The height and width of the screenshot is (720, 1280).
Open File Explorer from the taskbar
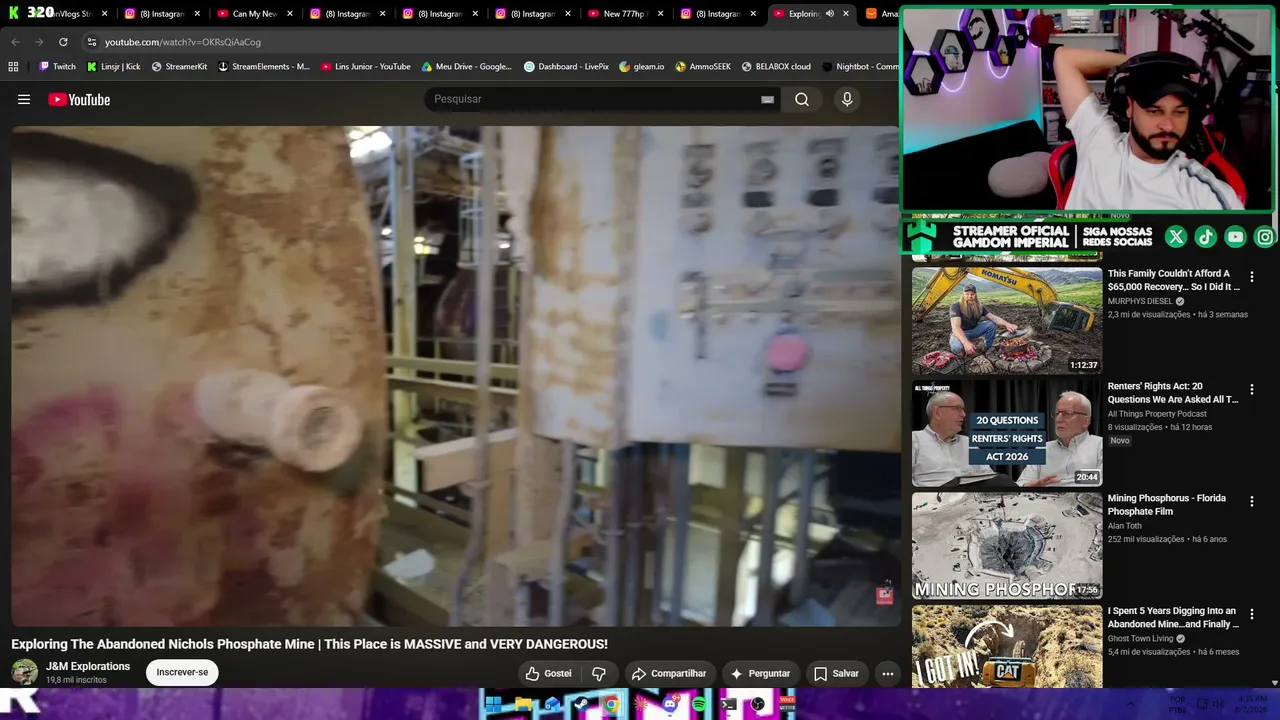tap(523, 704)
